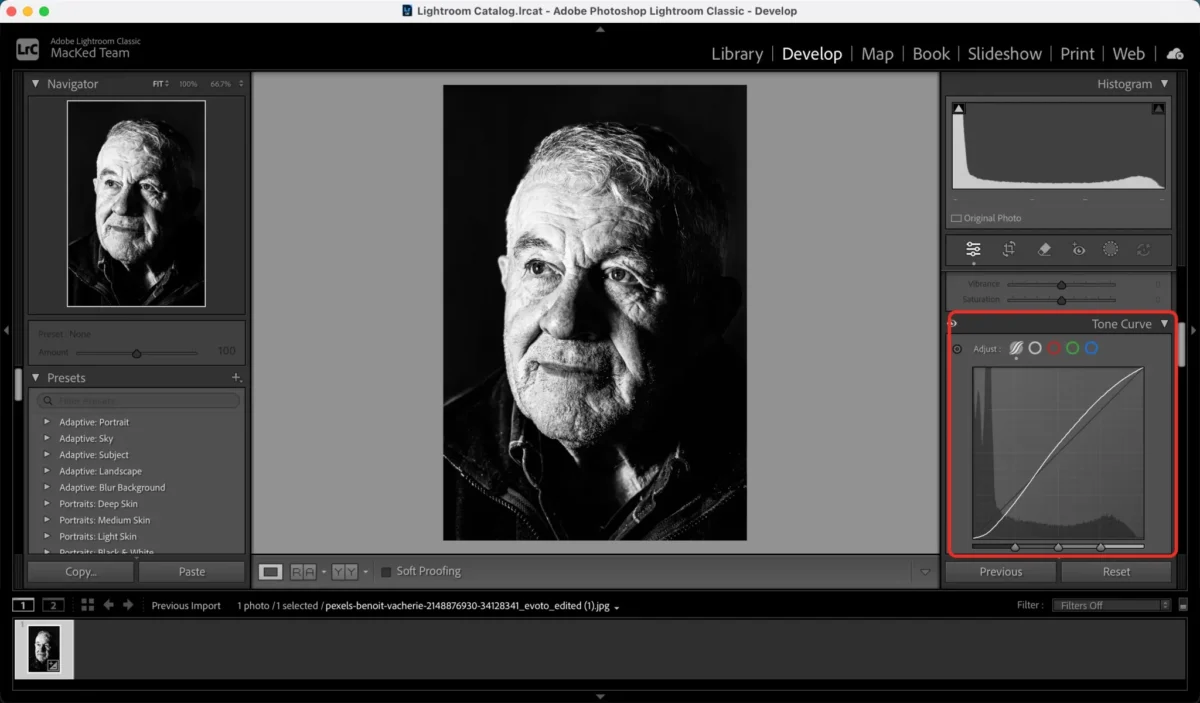Open the Masking tool
The width and height of the screenshot is (1200, 703).
pos(1111,249)
